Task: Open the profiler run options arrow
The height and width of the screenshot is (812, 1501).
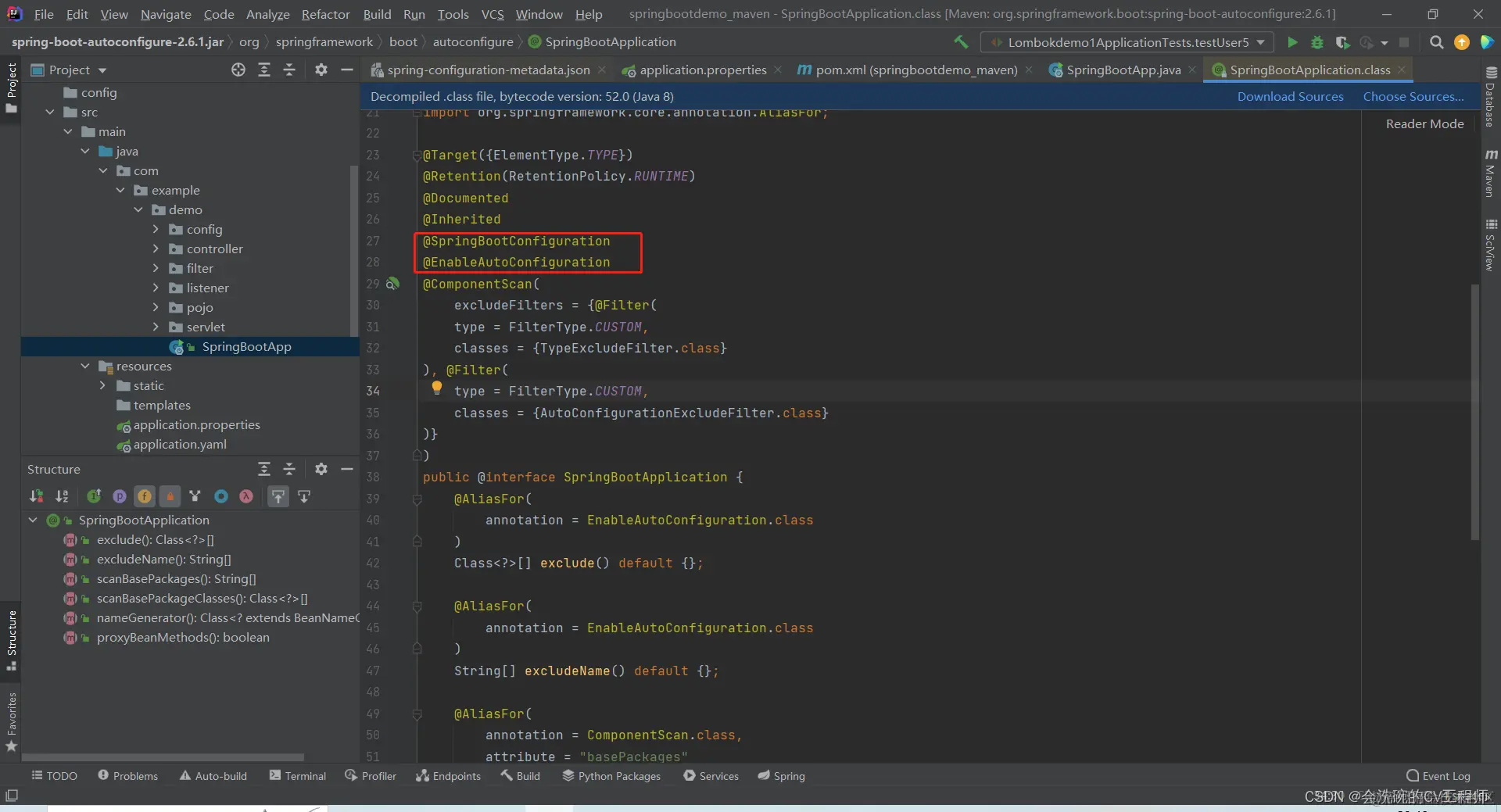Action: [x=1385, y=43]
